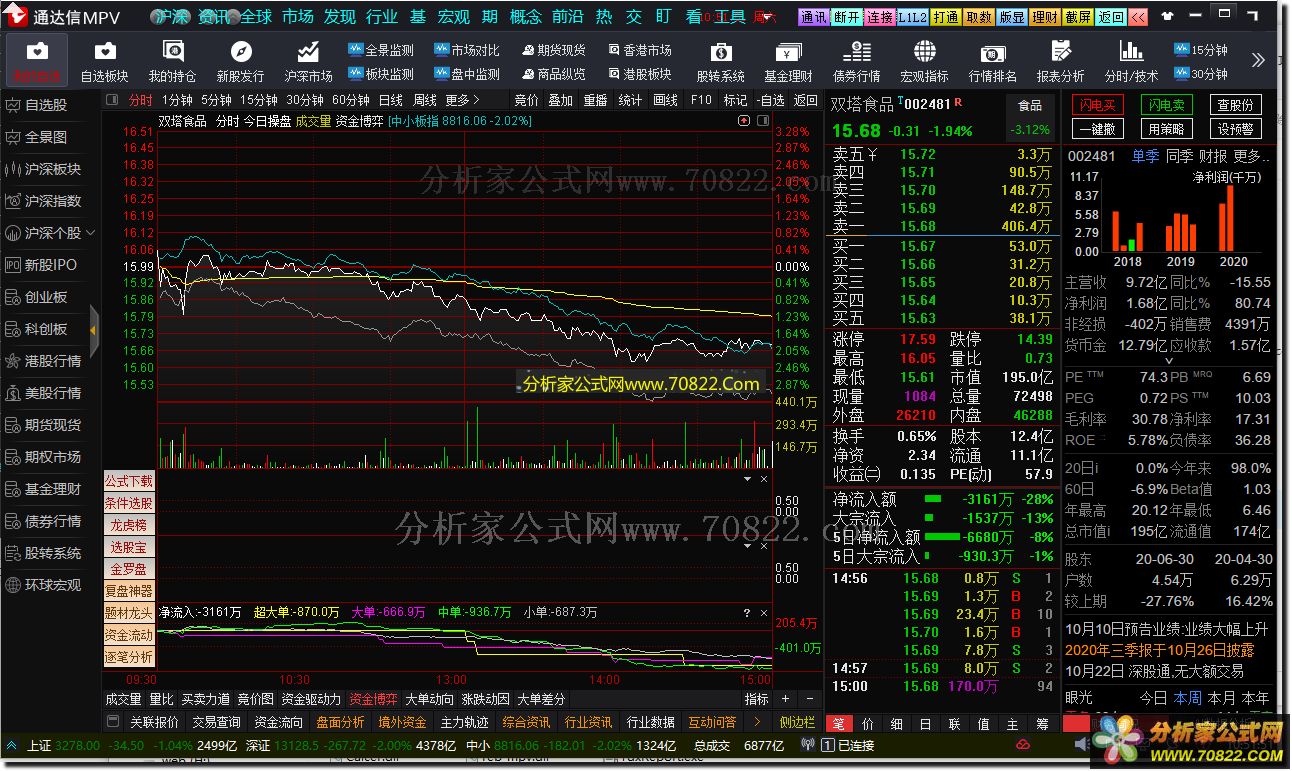Open 宏观指标 globe icon
This screenshot has width=1292, height=771.
click(x=925, y=60)
